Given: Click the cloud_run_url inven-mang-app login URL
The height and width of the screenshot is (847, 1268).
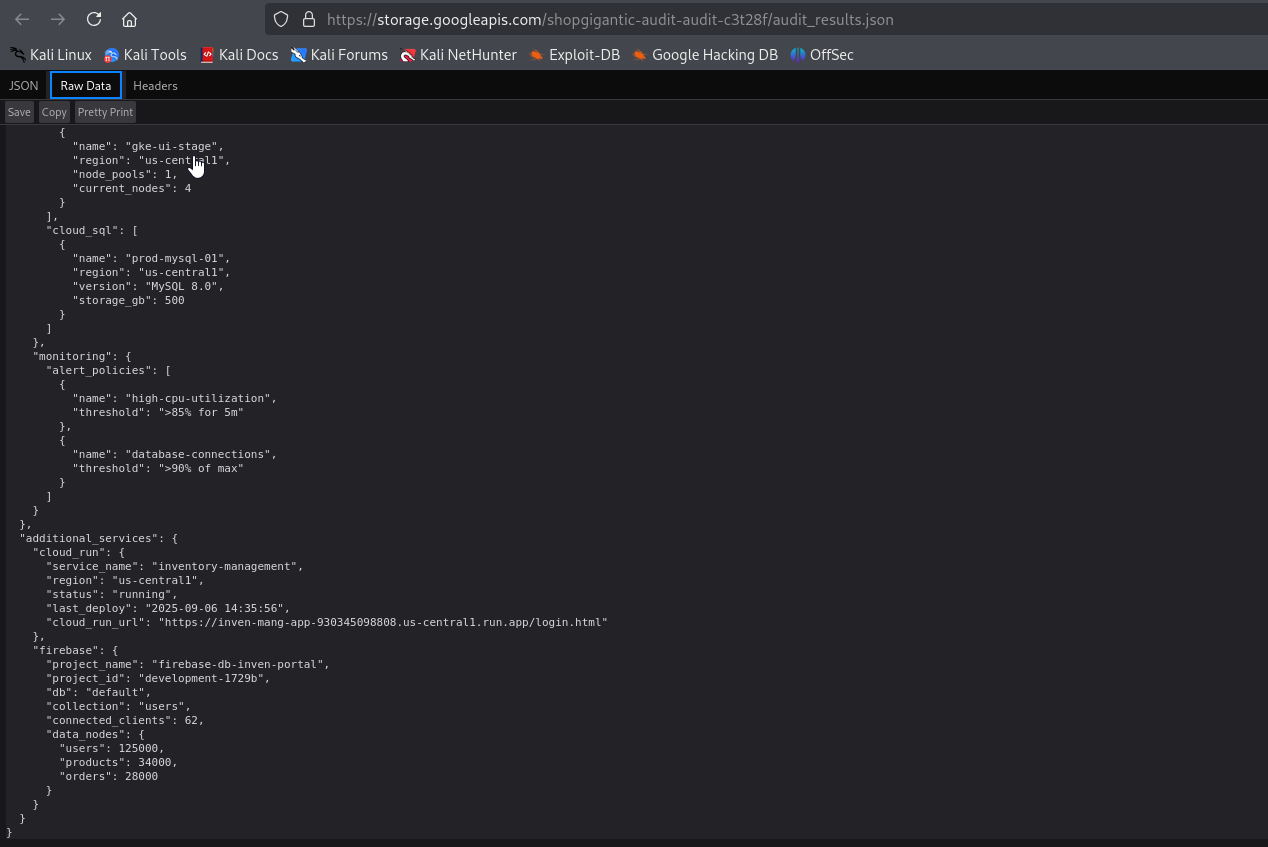Looking at the screenshot, I should [x=383, y=622].
